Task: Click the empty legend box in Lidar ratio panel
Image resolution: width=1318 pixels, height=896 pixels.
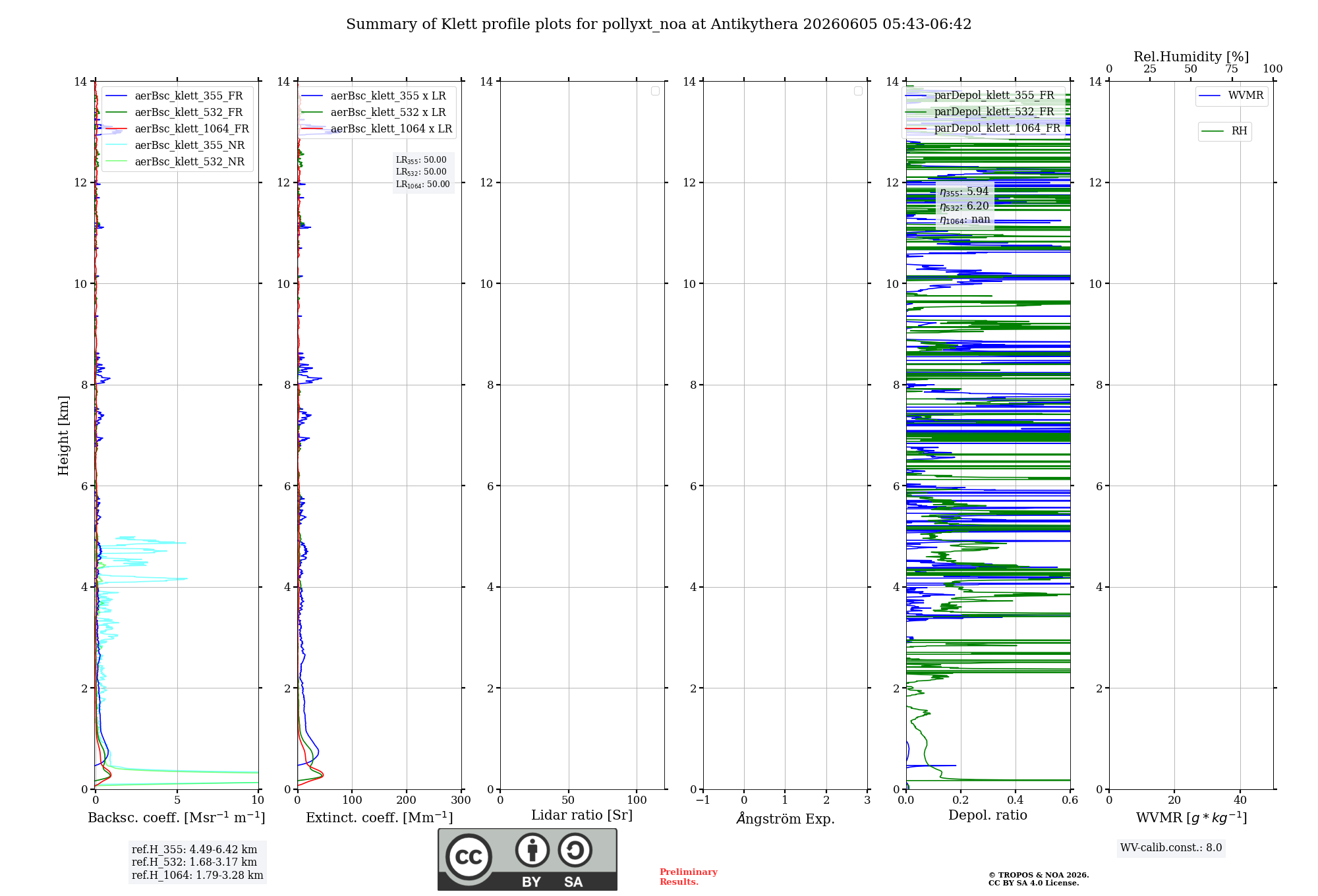Action: 655,91
